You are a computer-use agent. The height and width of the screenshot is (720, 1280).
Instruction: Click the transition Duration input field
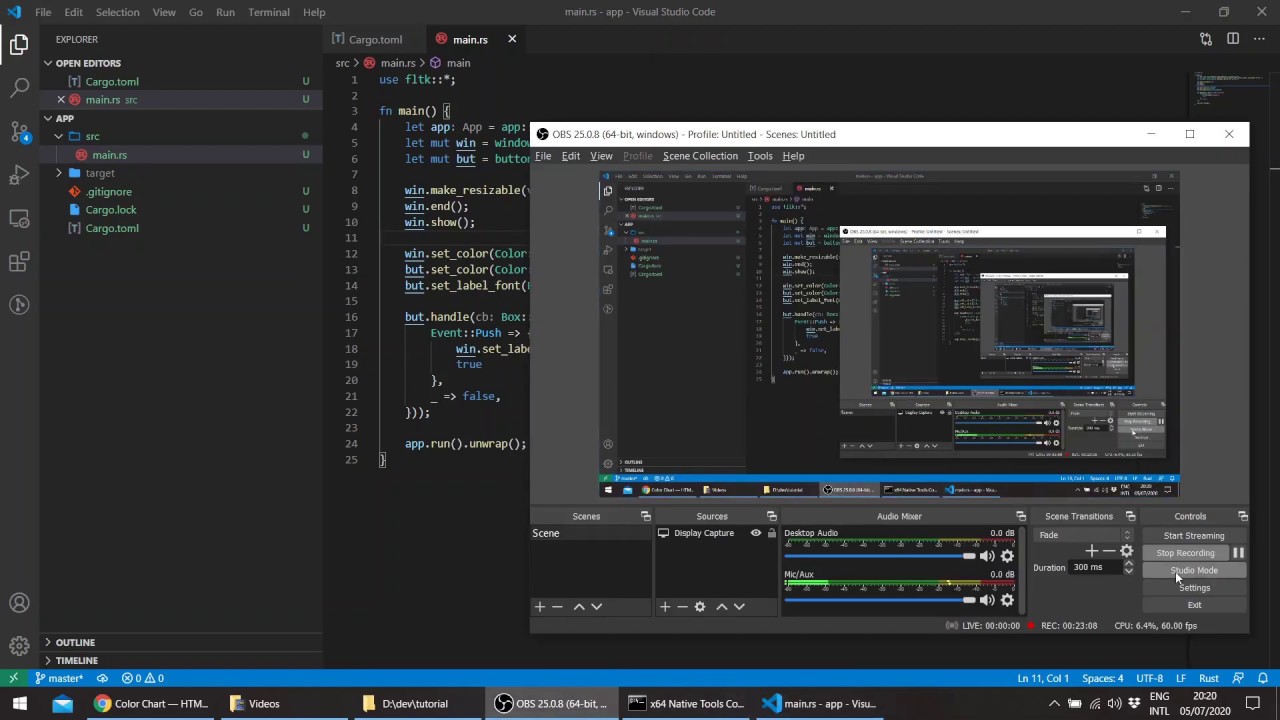click(1095, 567)
